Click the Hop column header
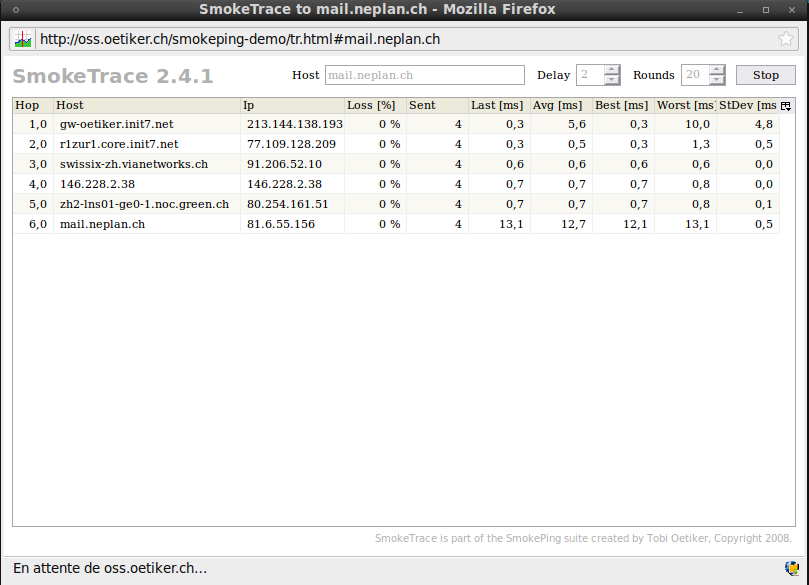The width and height of the screenshot is (809, 585). (x=32, y=106)
